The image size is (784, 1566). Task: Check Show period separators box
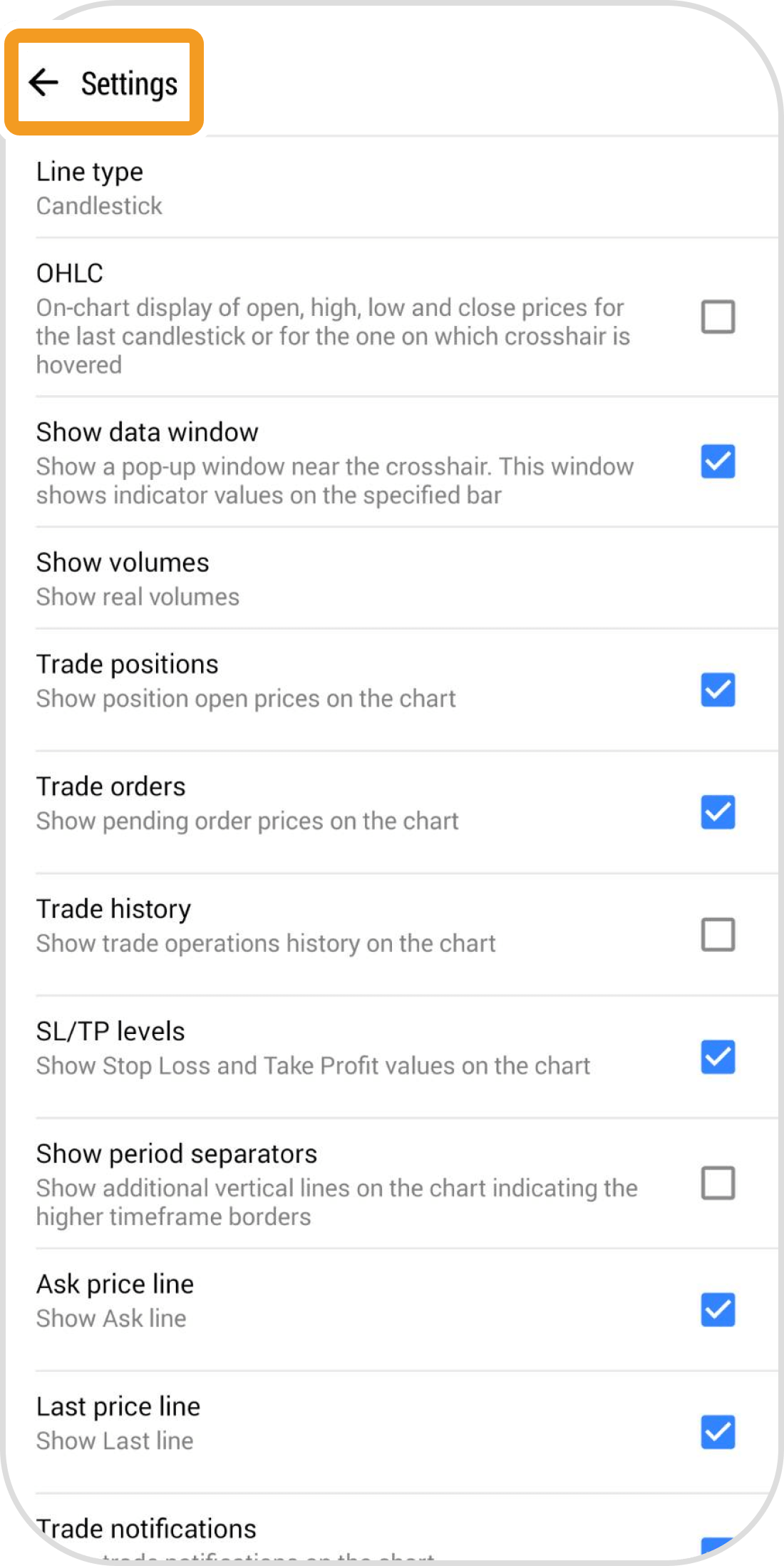(718, 1184)
